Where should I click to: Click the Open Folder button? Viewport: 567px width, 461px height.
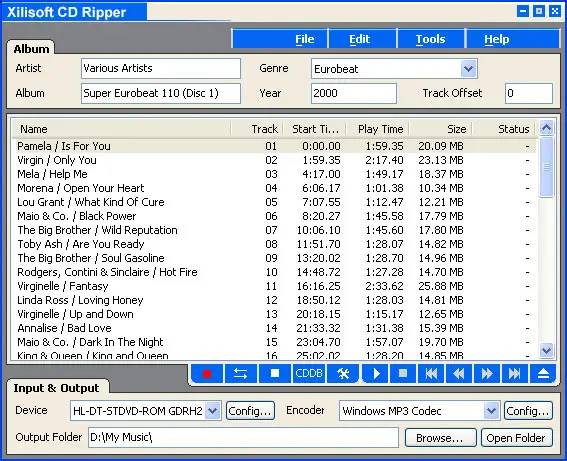pos(516,438)
